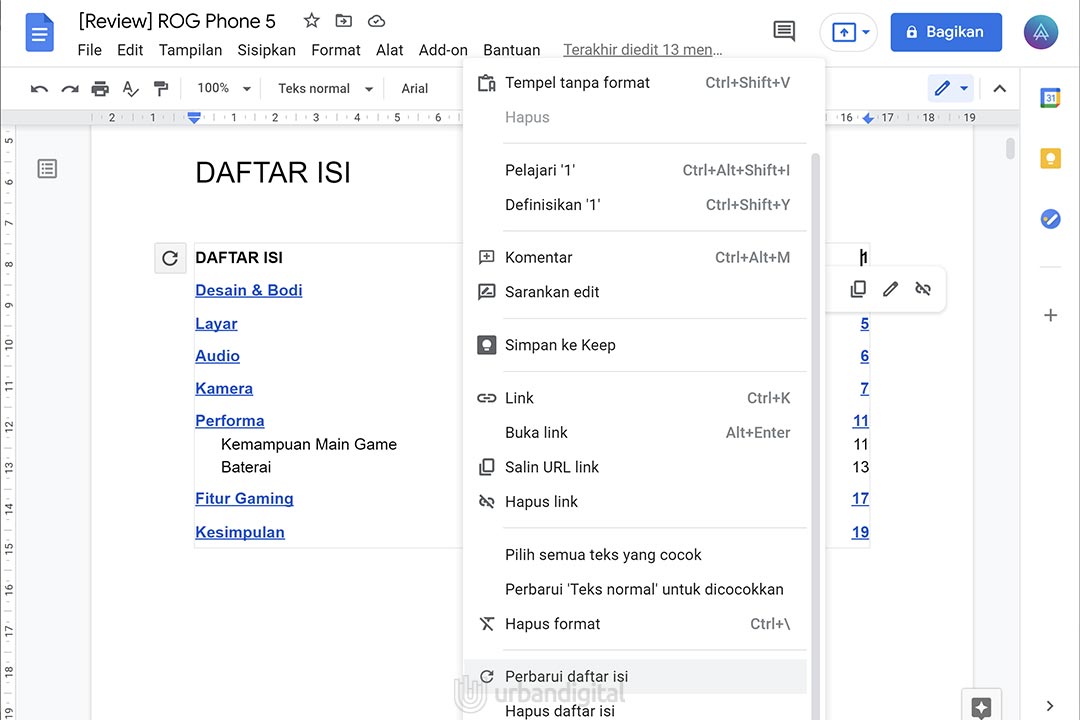Open the Bantuan menu
This screenshot has height=720, width=1080.
coord(511,50)
